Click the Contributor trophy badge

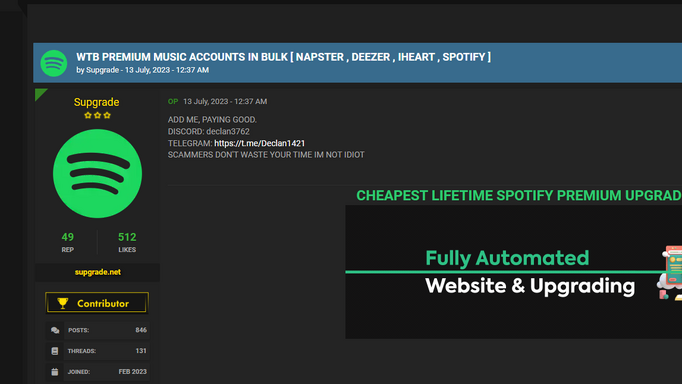click(x=97, y=303)
